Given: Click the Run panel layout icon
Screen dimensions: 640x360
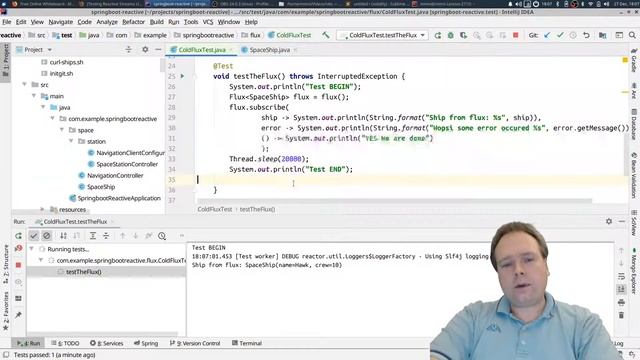Looking at the screenshot, I should [x=18, y=298].
